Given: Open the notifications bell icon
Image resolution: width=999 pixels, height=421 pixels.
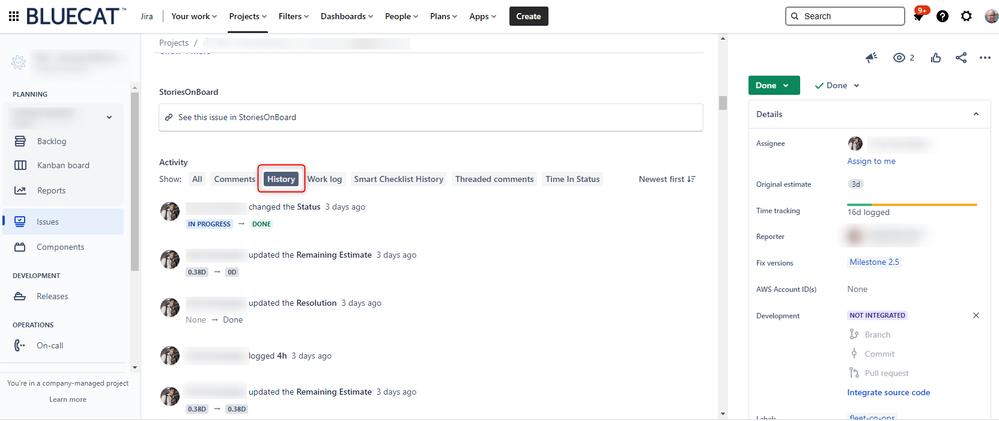Looking at the screenshot, I should 919,17.
